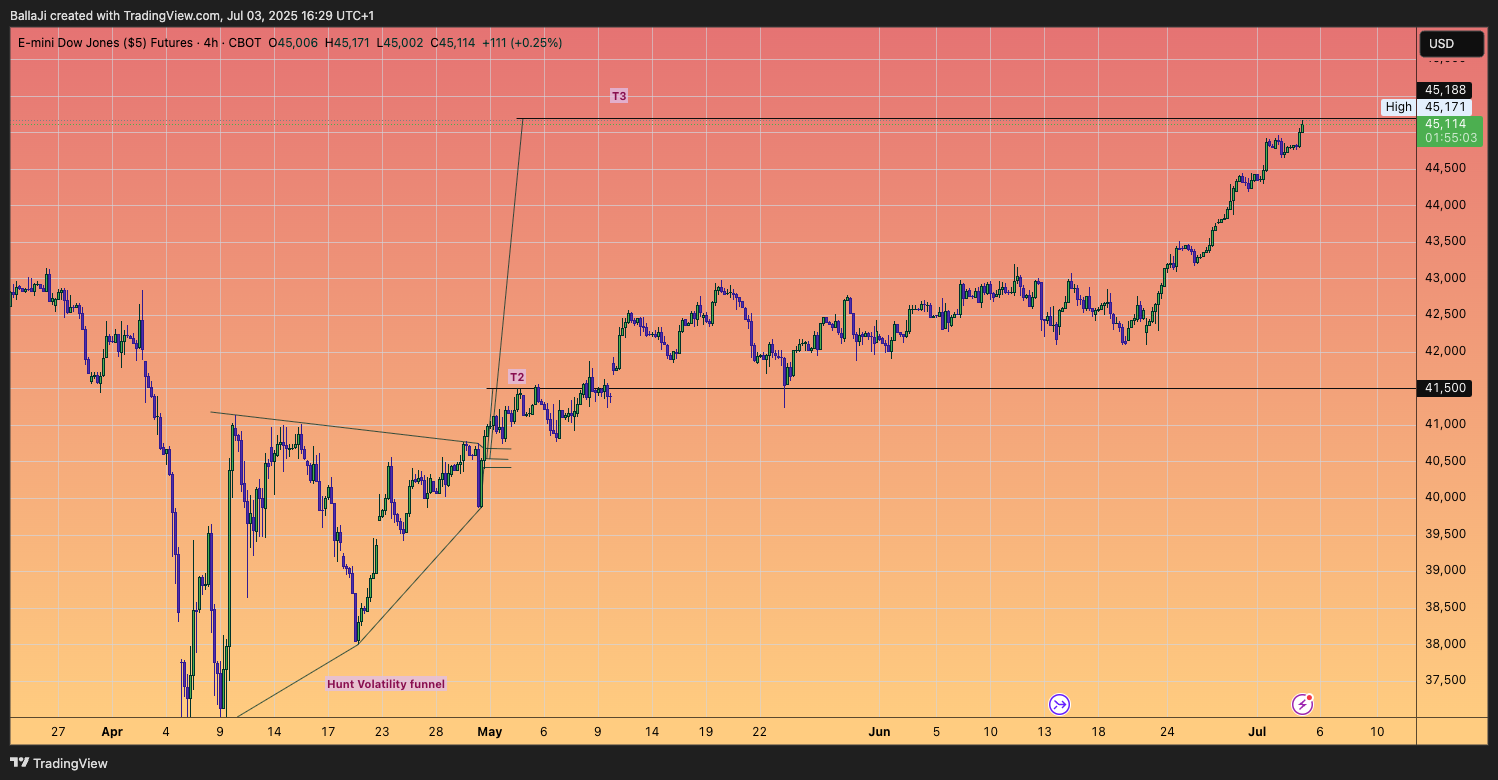This screenshot has height=780, width=1498.
Task: Click the futures contract rollover marker icon
Action: [x=1059, y=705]
